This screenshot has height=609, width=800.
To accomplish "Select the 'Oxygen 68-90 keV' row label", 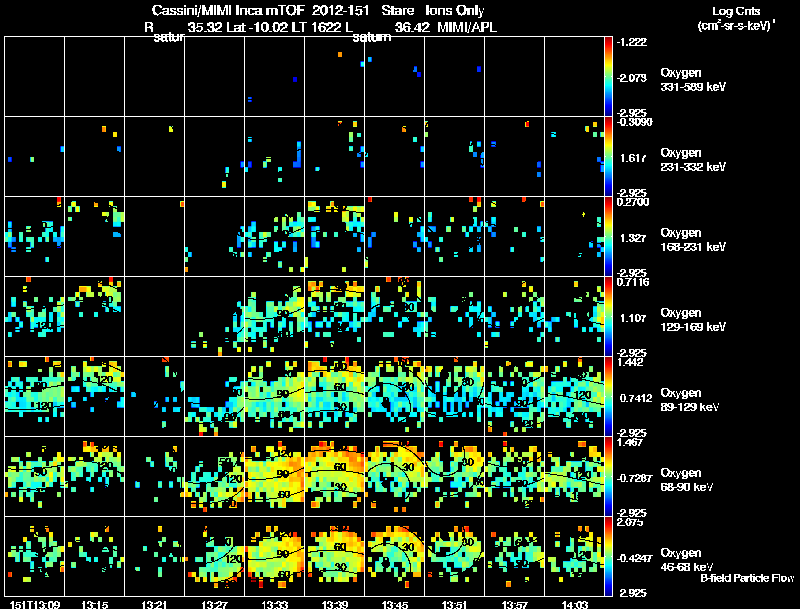I will [x=687, y=480].
